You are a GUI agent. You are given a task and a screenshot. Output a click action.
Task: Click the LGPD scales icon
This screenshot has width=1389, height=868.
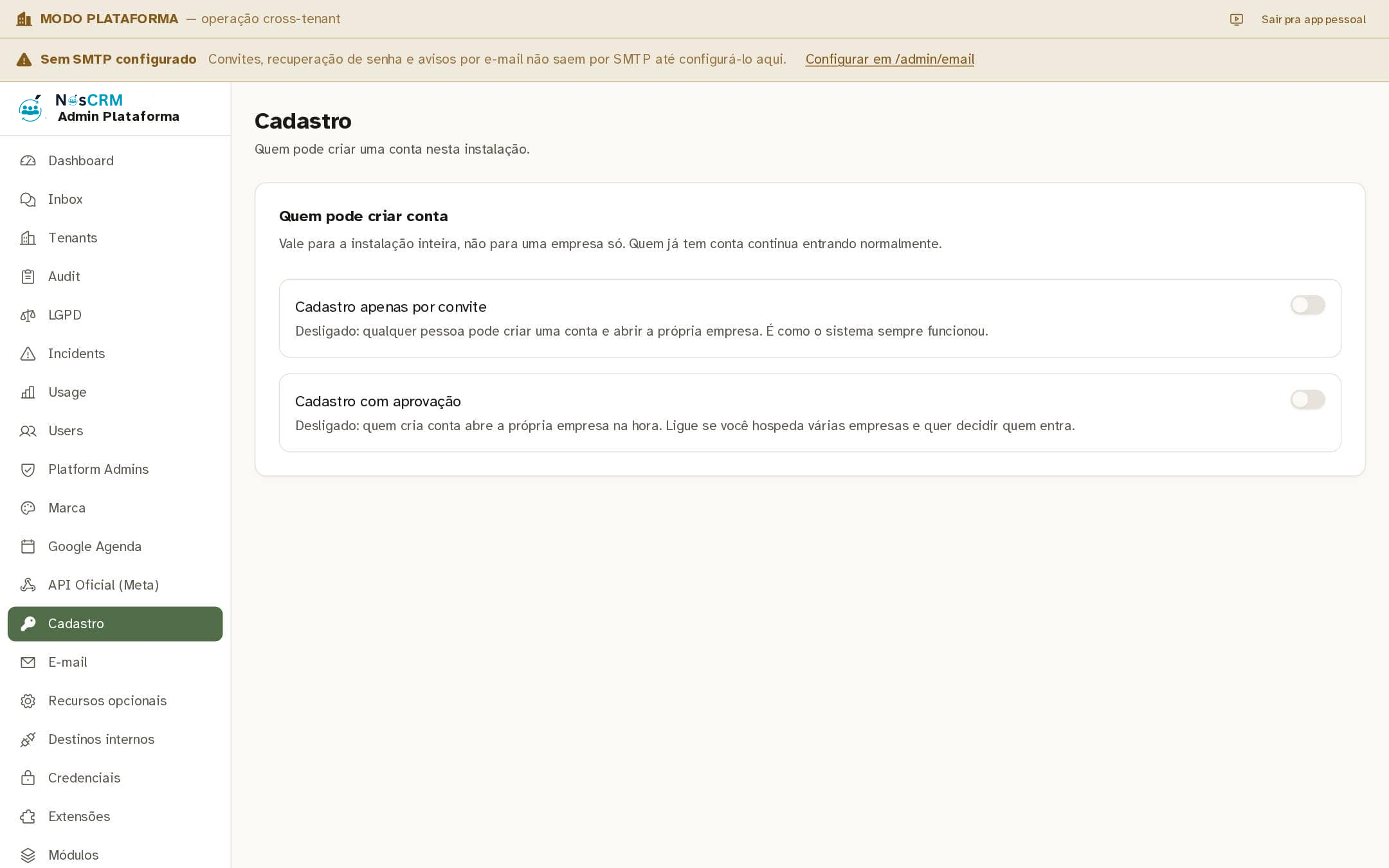[x=28, y=315]
